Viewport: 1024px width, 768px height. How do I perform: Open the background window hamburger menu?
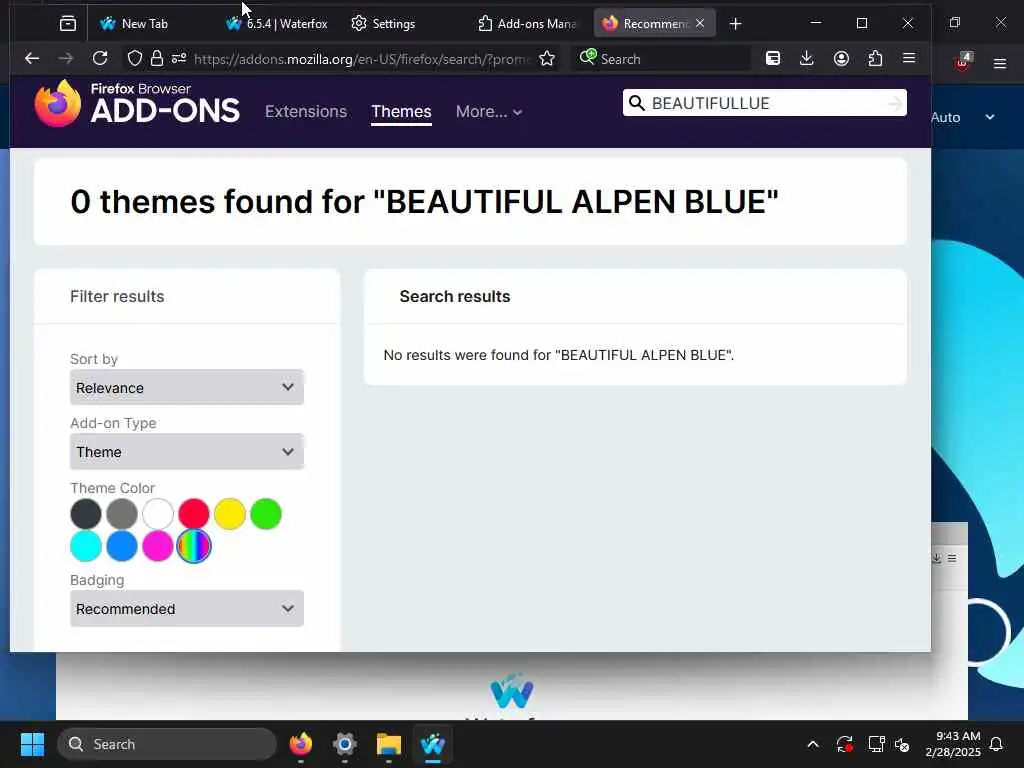click(1000, 63)
